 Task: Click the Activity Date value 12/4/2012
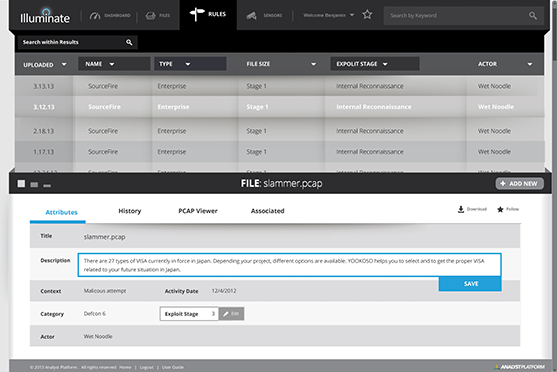pos(224,291)
